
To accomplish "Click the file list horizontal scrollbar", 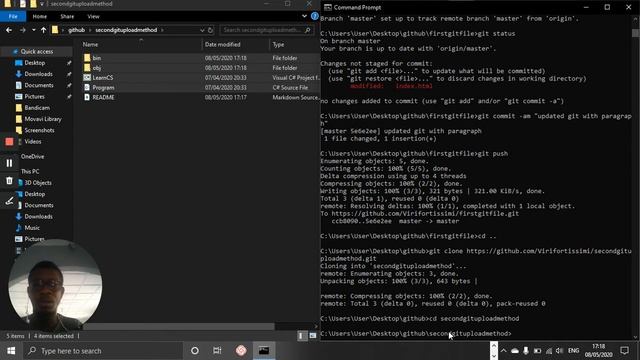I will (178, 327).
